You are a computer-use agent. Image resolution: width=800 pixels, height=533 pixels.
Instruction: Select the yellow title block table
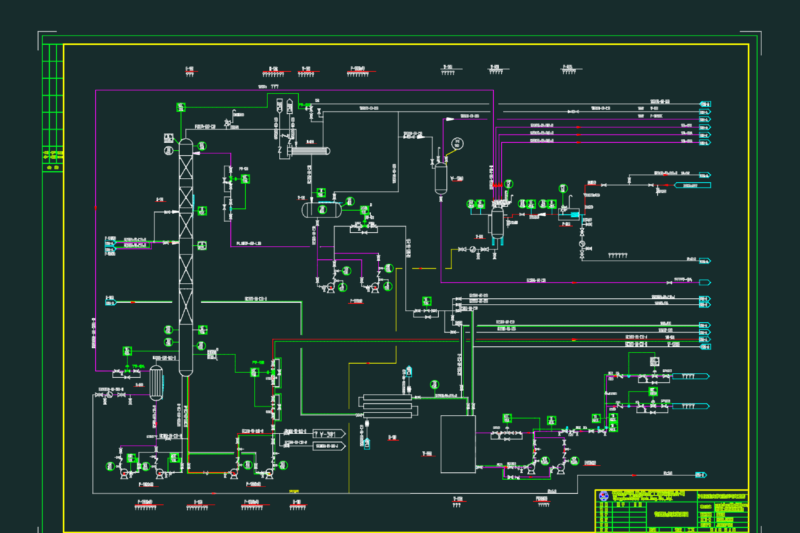672,511
